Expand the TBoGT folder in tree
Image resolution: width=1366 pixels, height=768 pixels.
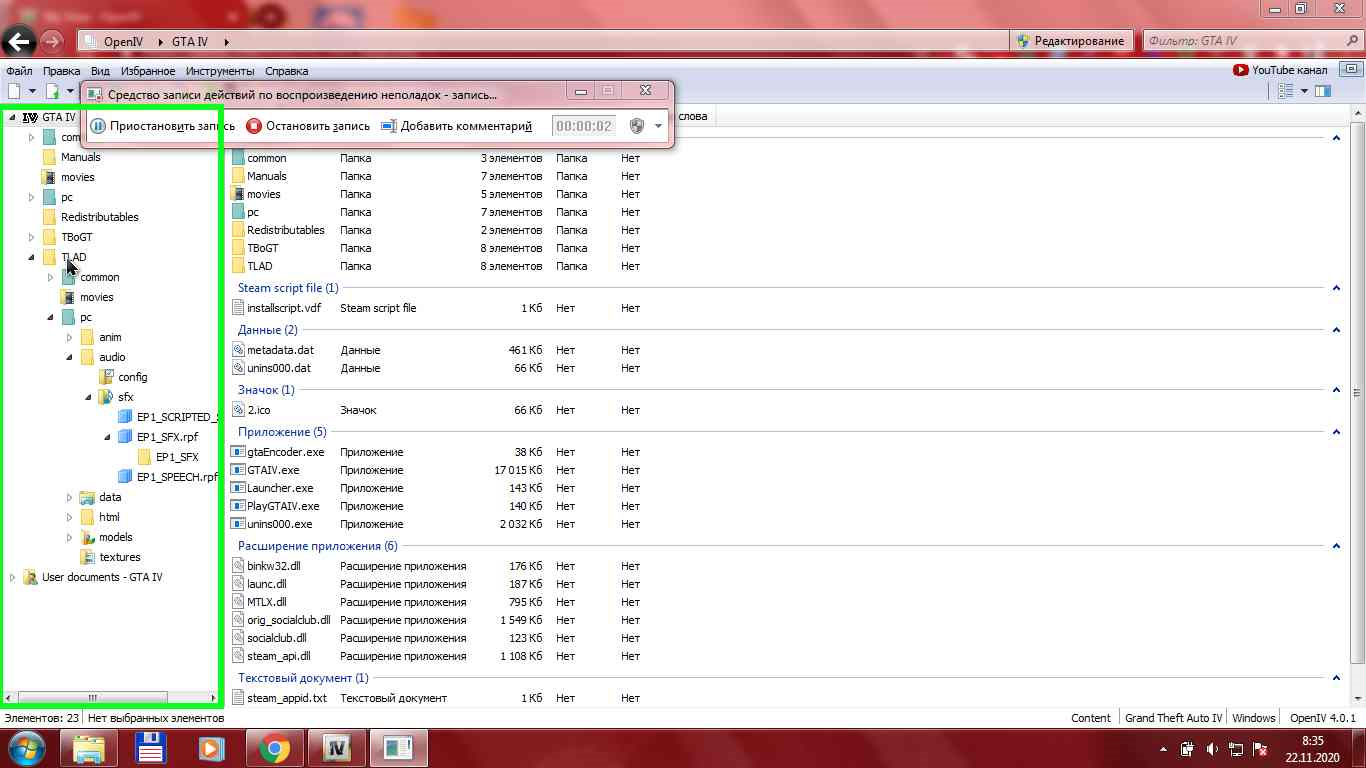click(x=32, y=237)
